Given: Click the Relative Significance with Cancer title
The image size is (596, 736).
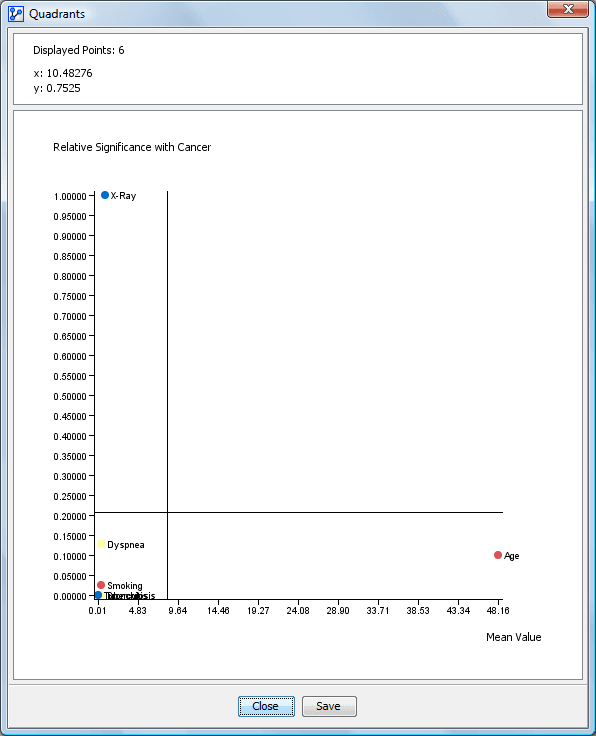Looking at the screenshot, I should pyautogui.click(x=132, y=147).
